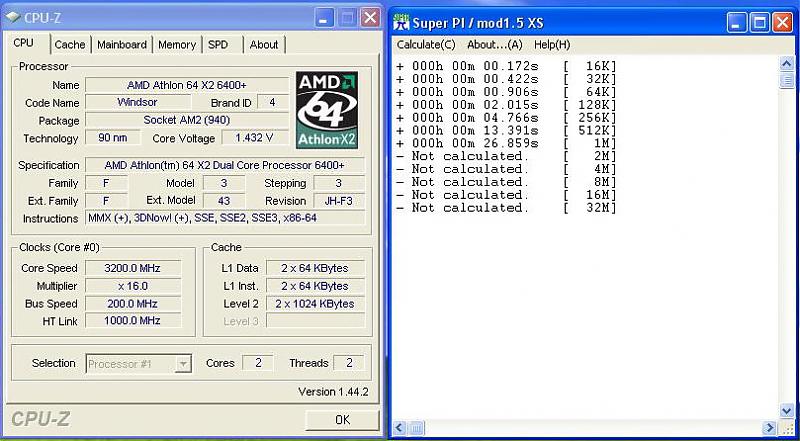Click the Super PI horizontal scrollbar right arrow

(x=769, y=427)
